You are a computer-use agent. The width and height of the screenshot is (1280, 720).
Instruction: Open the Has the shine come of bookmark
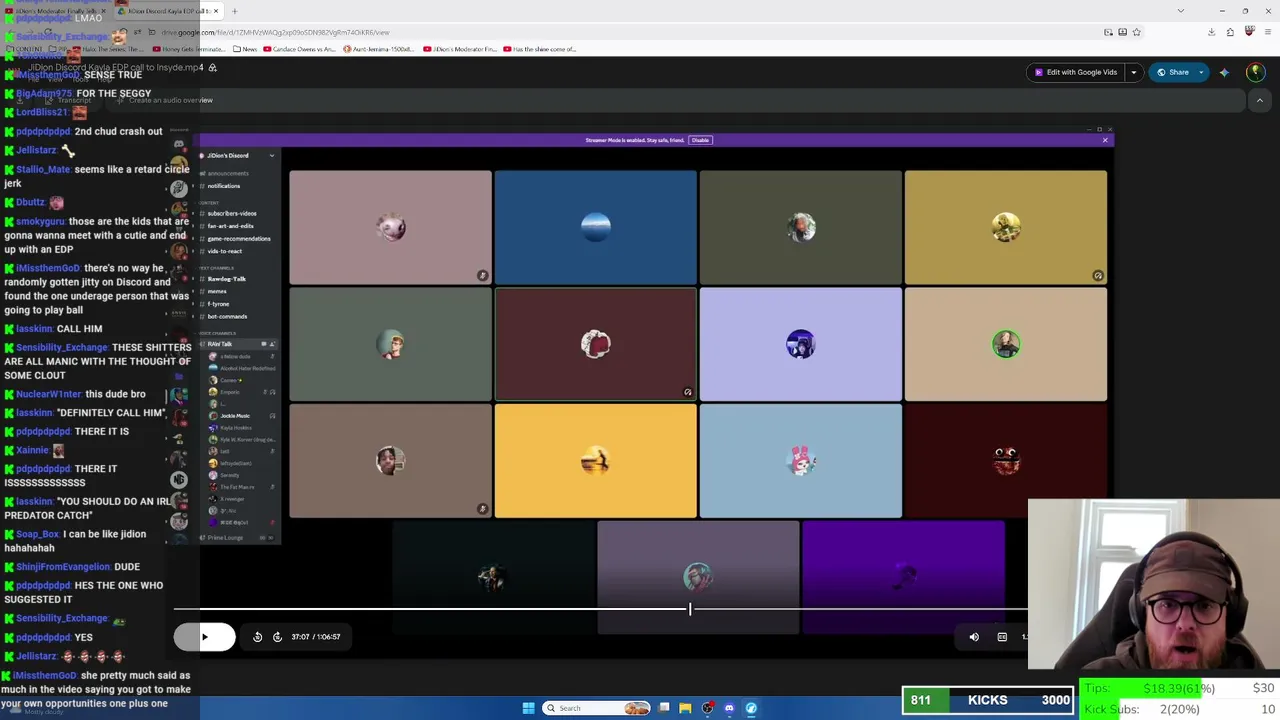point(541,49)
